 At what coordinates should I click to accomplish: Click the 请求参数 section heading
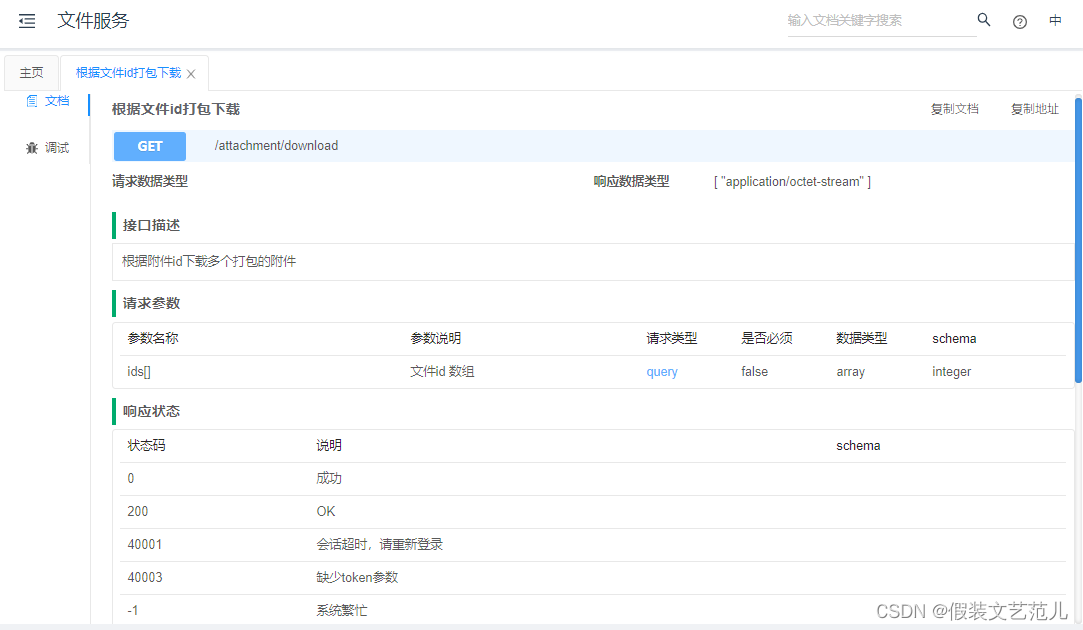pyautogui.click(x=151, y=303)
